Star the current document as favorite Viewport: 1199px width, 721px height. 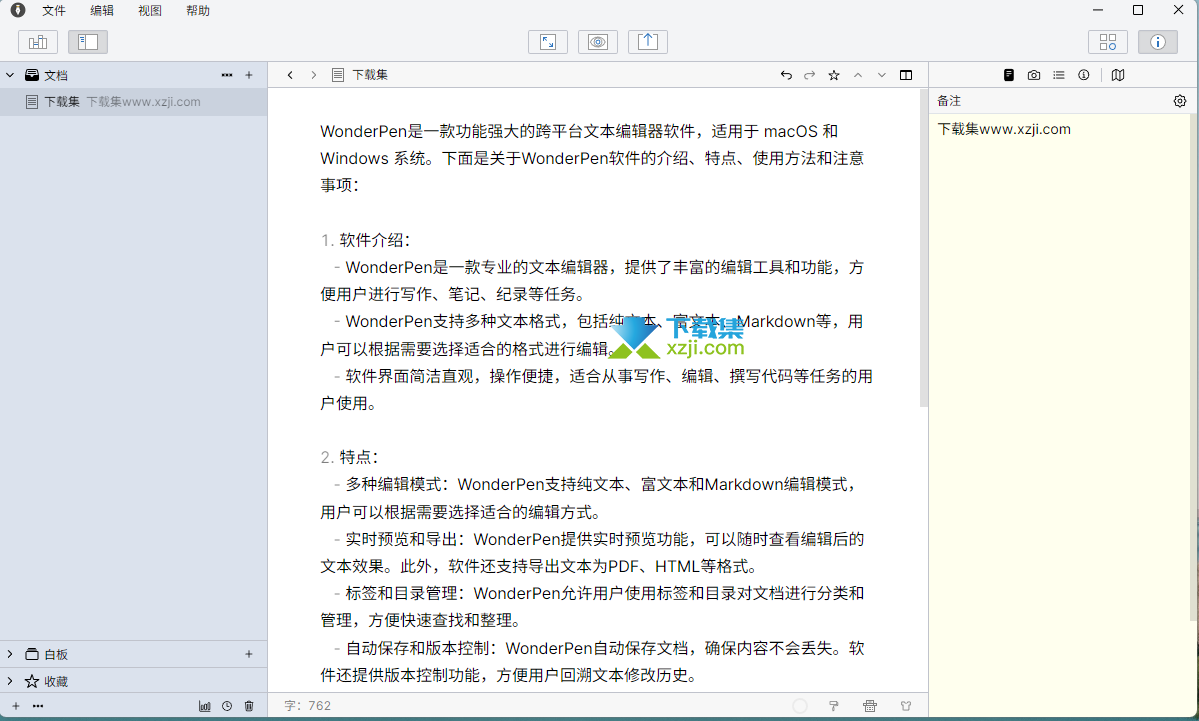tap(834, 75)
